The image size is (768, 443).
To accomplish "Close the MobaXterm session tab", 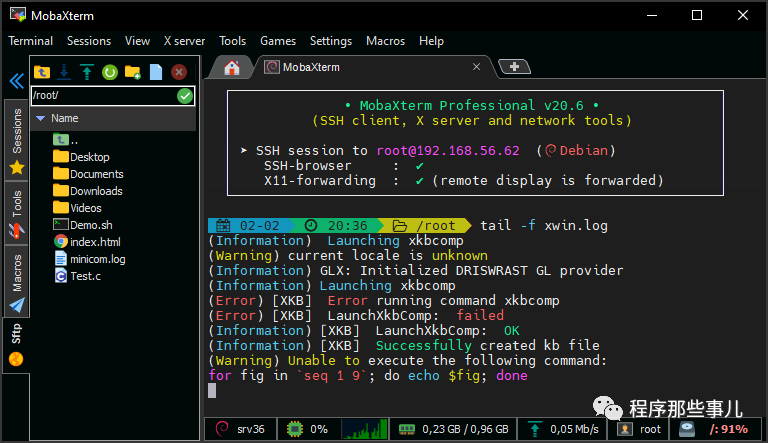I will 476,67.
